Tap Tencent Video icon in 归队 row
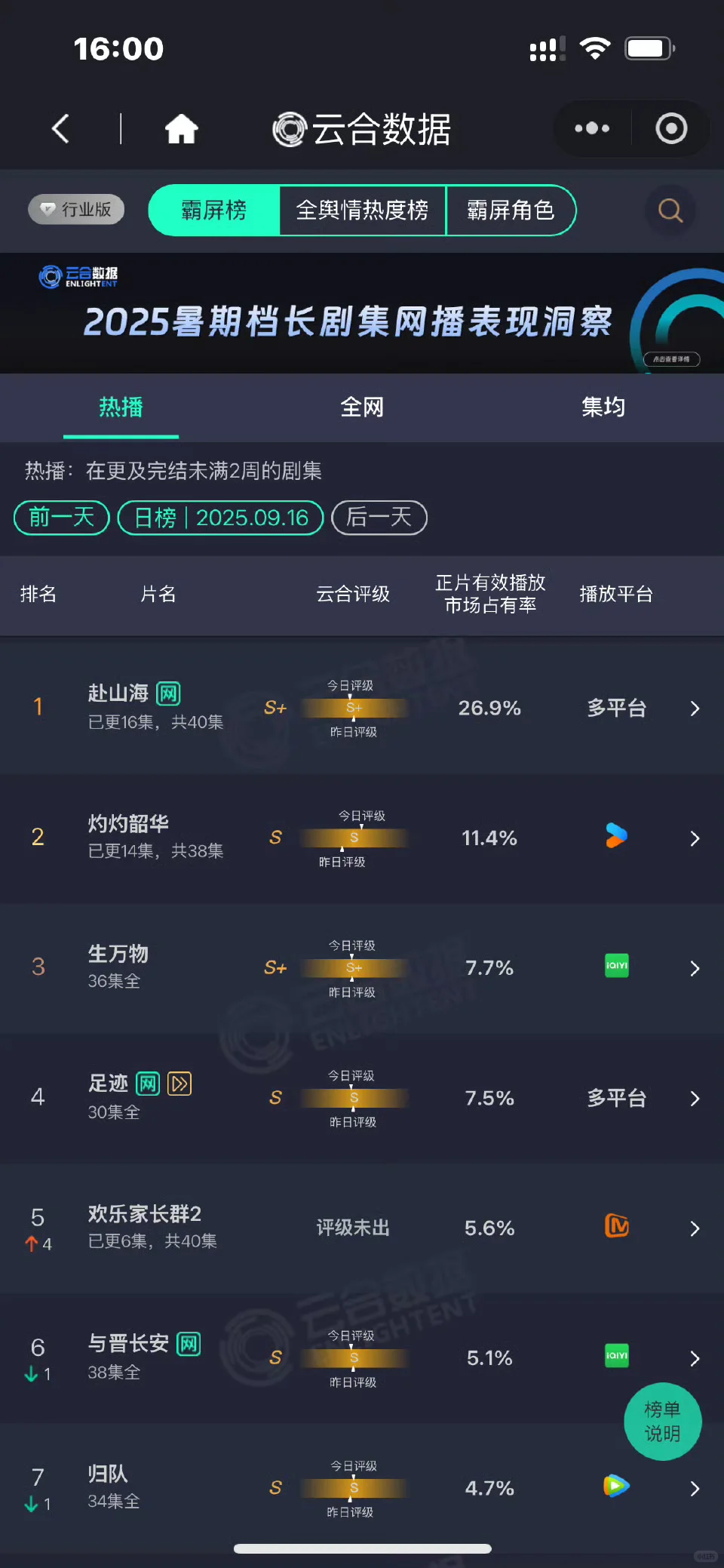The height and width of the screenshot is (1568, 724). [x=616, y=1487]
